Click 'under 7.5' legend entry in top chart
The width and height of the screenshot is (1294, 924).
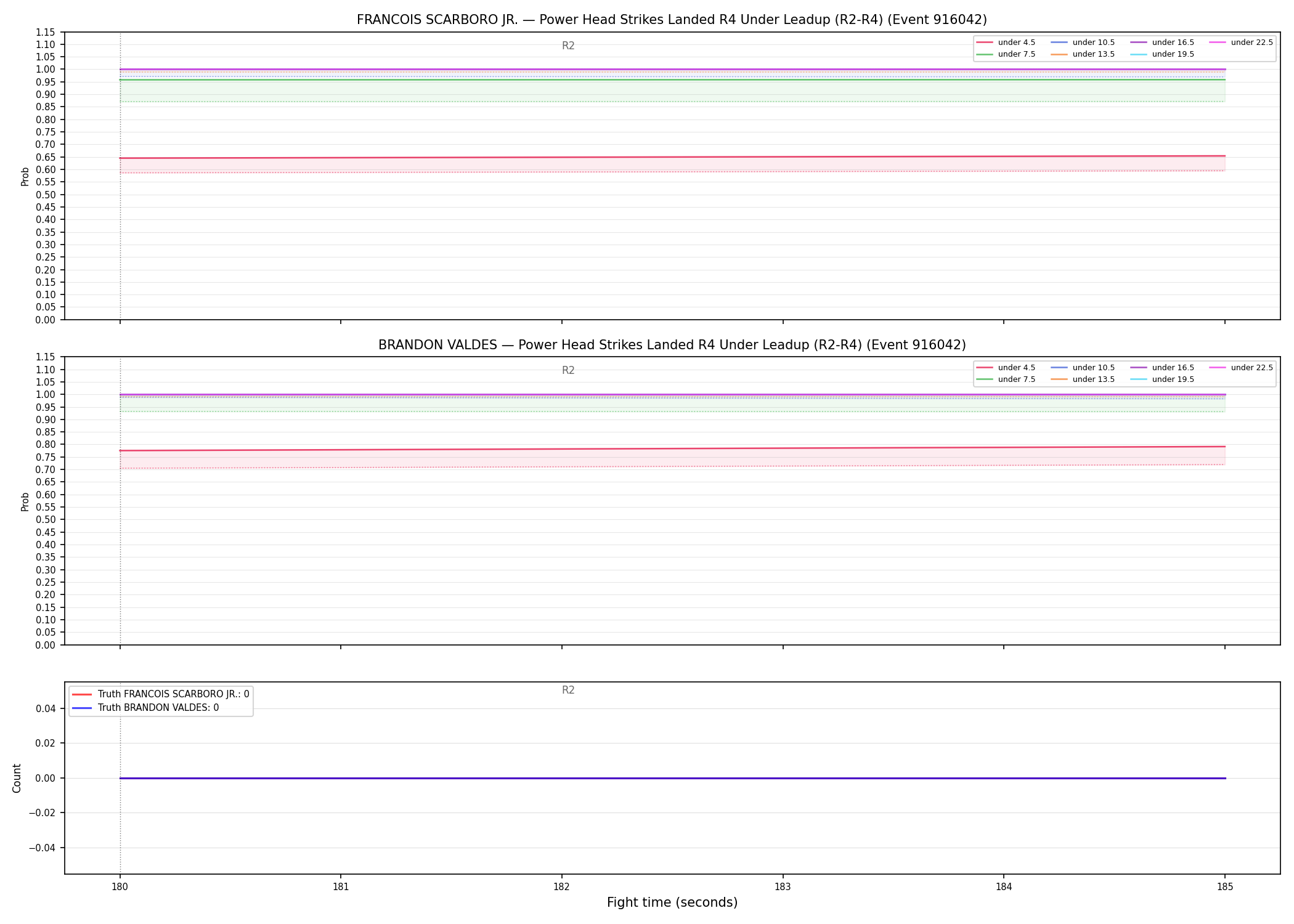[x=1006, y=54]
